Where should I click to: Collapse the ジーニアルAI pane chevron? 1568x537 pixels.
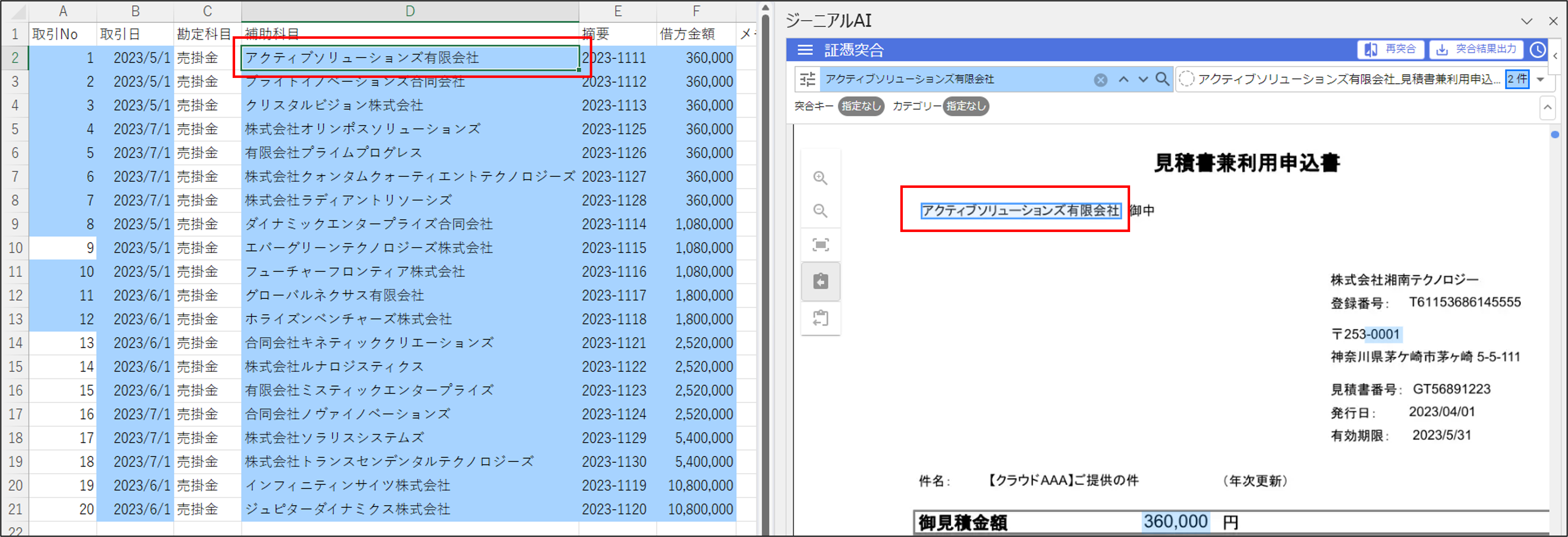pyautogui.click(x=1526, y=21)
